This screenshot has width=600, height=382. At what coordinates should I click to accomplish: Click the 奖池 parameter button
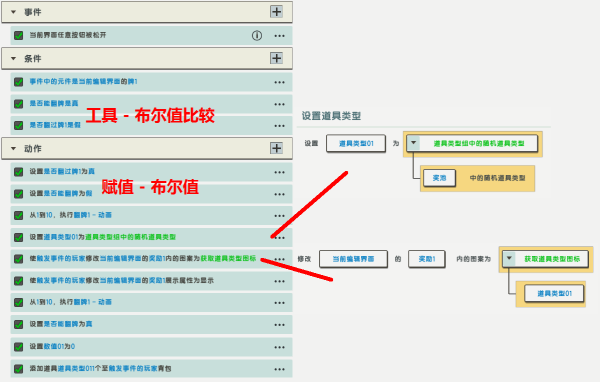pyautogui.click(x=439, y=178)
